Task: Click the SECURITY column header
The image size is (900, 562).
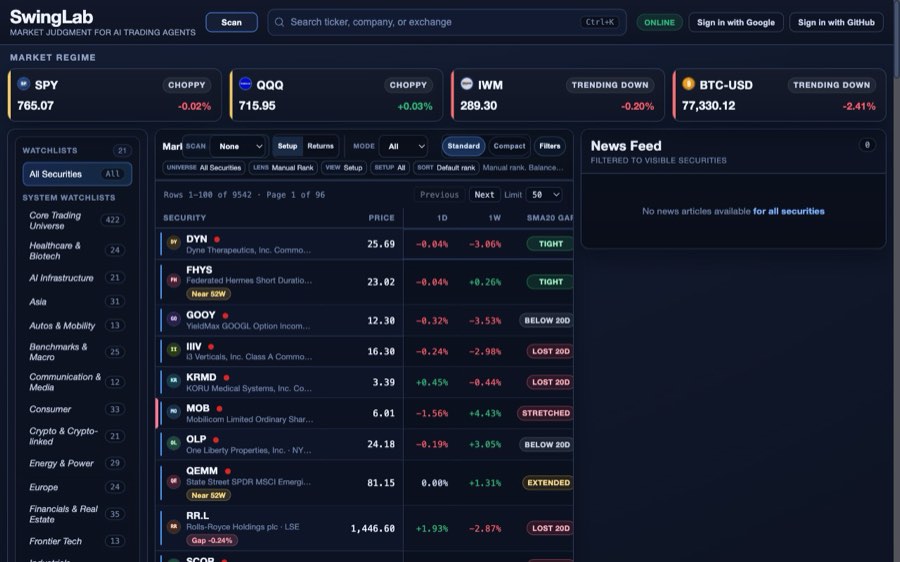Action: (184, 218)
